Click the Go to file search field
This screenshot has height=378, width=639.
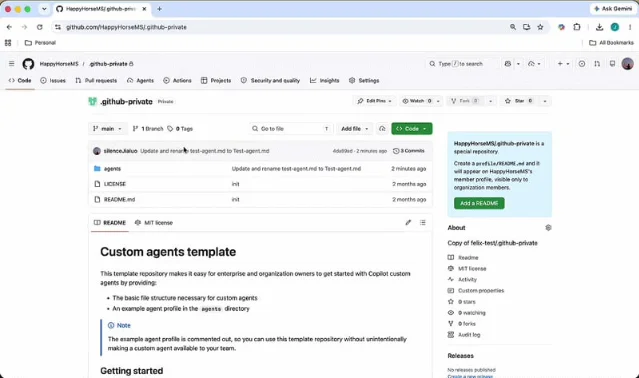[x=291, y=129]
